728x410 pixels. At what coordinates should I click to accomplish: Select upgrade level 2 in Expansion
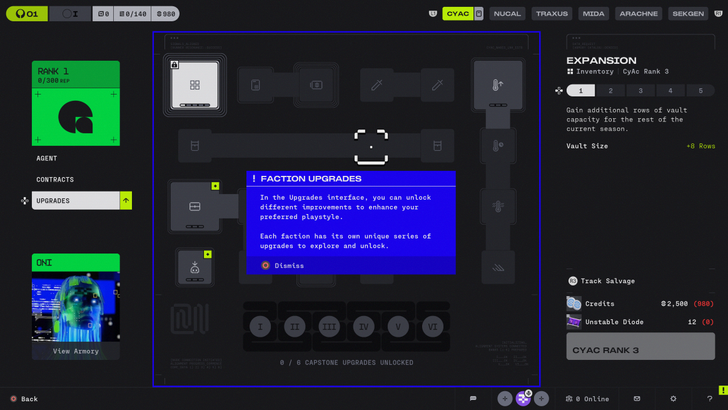(611, 90)
